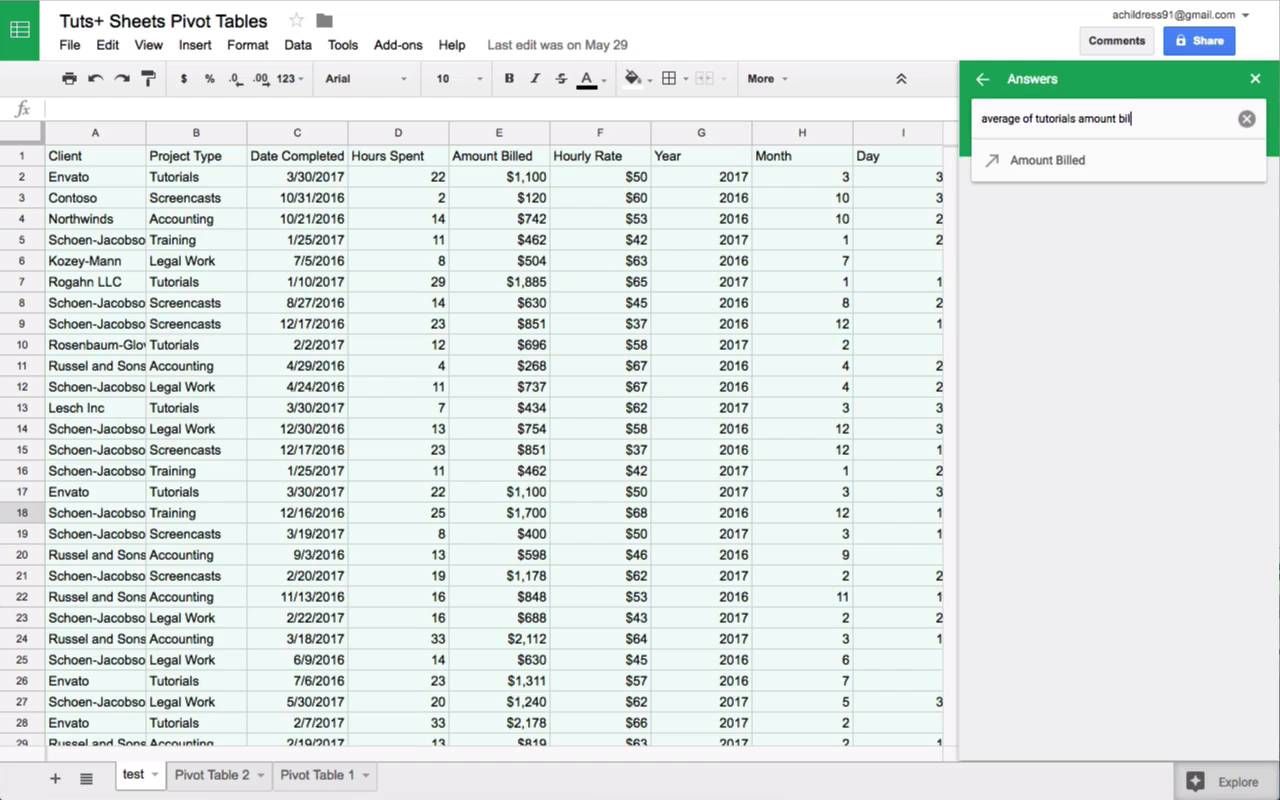Open the Pivot Table 2 tab menu arrow
This screenshot has height=800, width=1280.
click(x=261, y=775)
